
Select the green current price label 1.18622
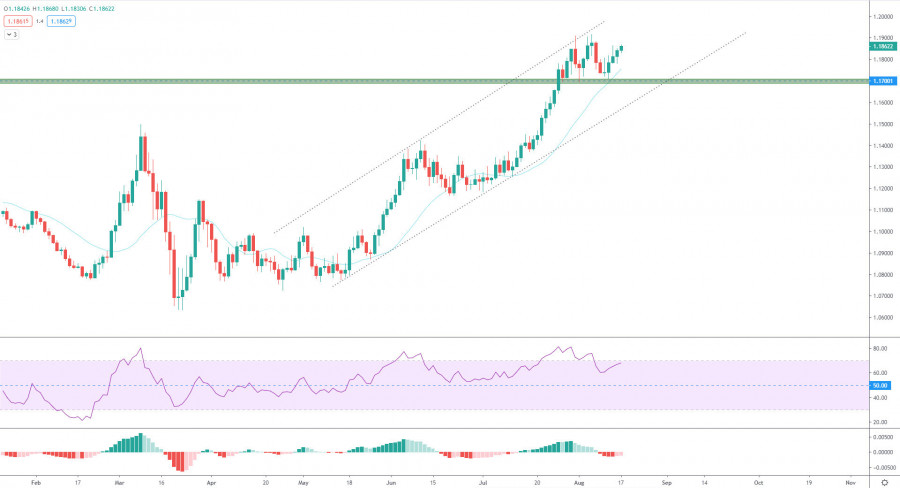coord(882,46)
